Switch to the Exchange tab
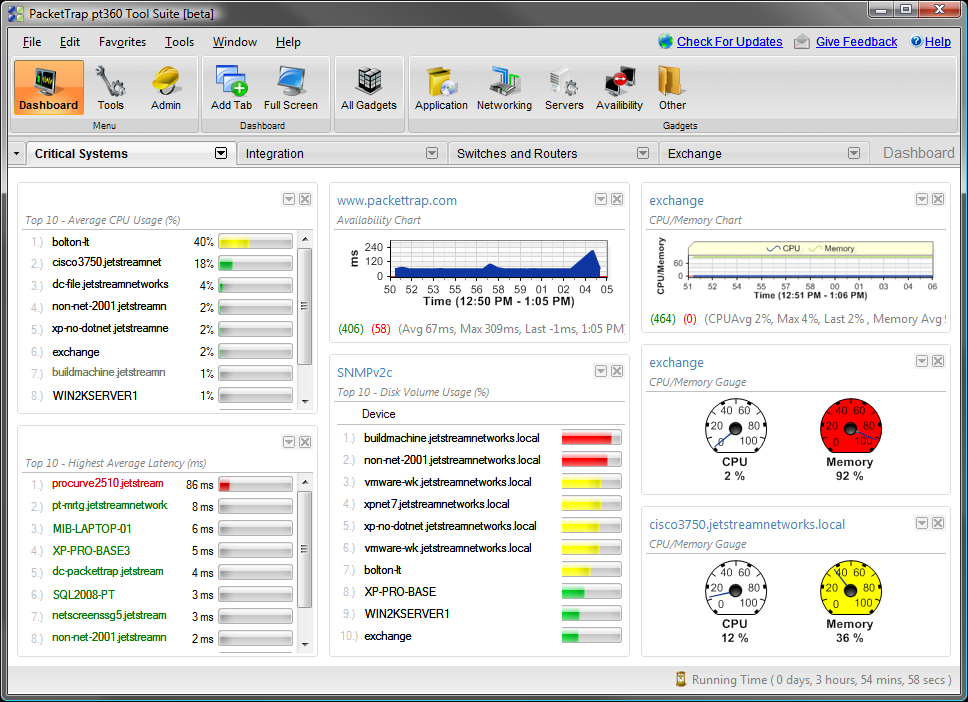 click(764, 154)
